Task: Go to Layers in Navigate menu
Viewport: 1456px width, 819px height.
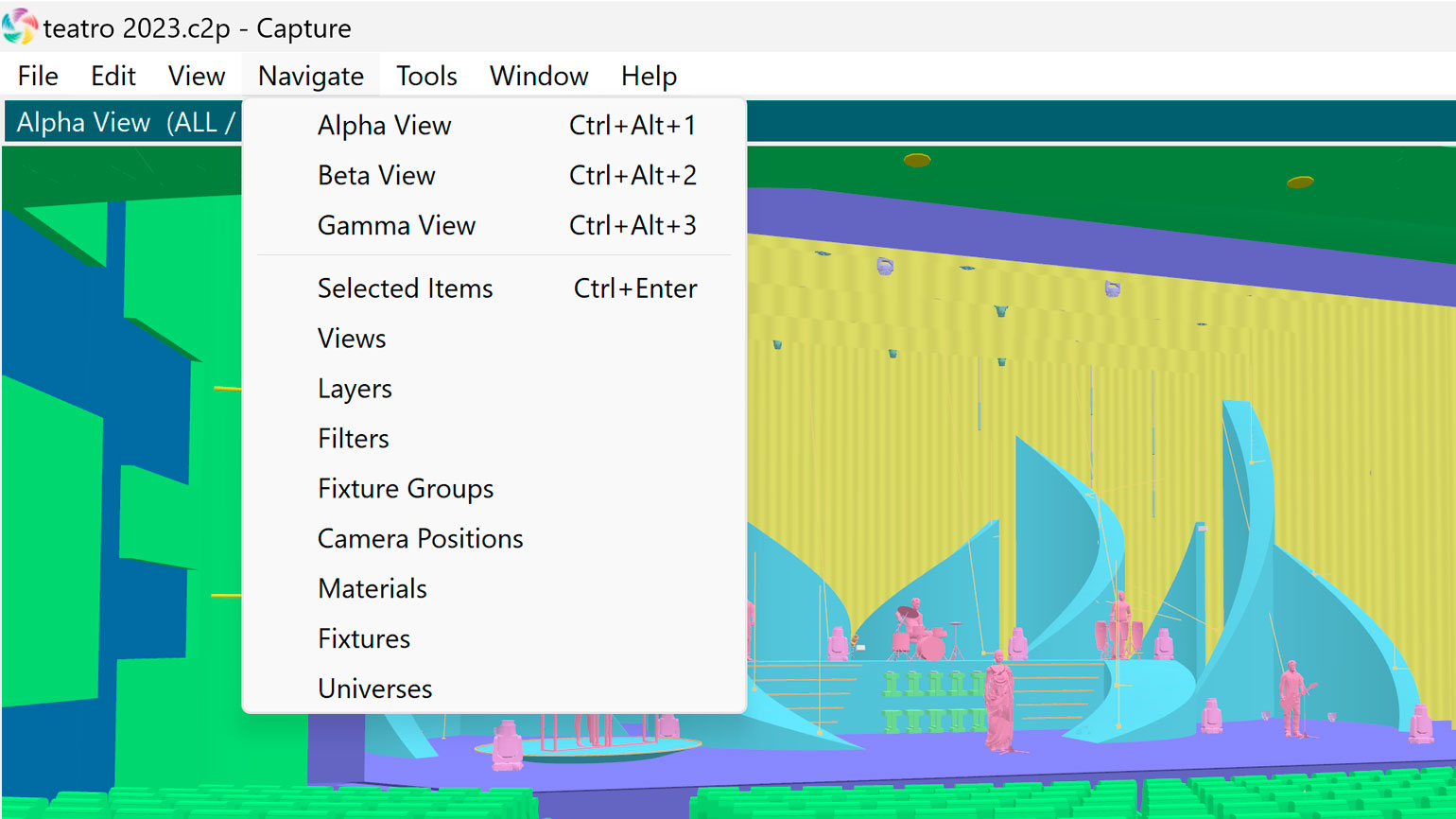Action: pos(355,389)
